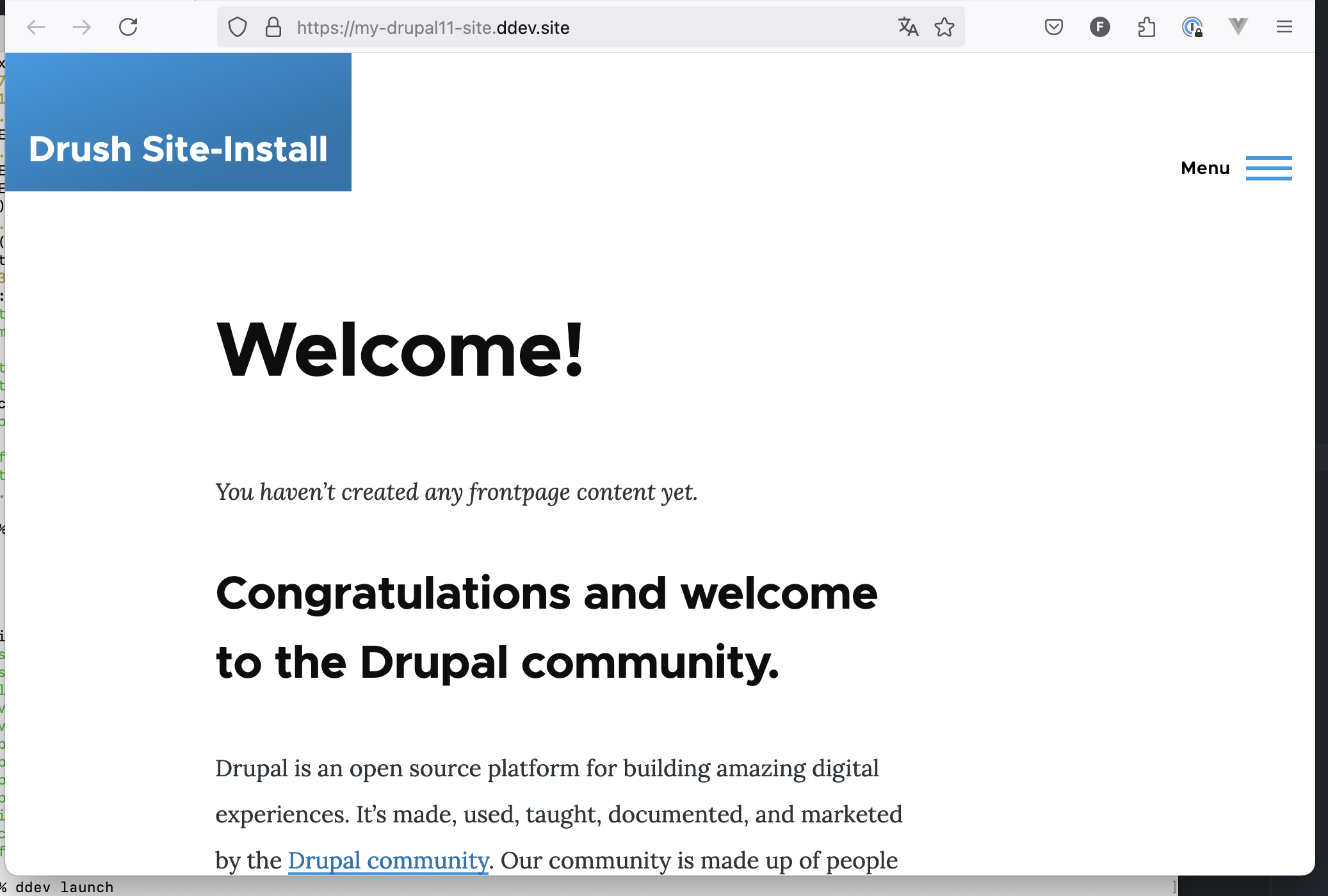Image resolution: width=1328 pixels, height=896 pixels.
Task: Open the Extensions puzzle piece panel
Action: click(1146, 28)
